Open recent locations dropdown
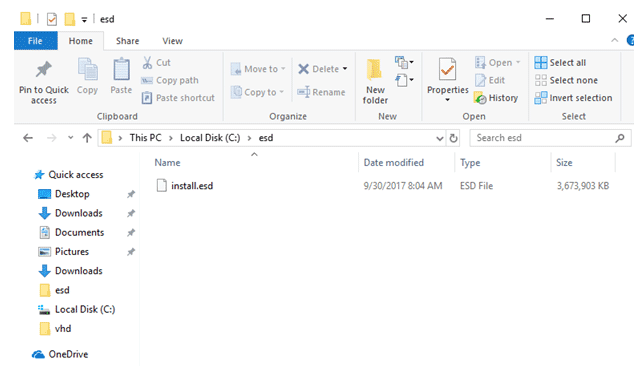Viewport: 638px width, 370px height. (x=70, y=138)
